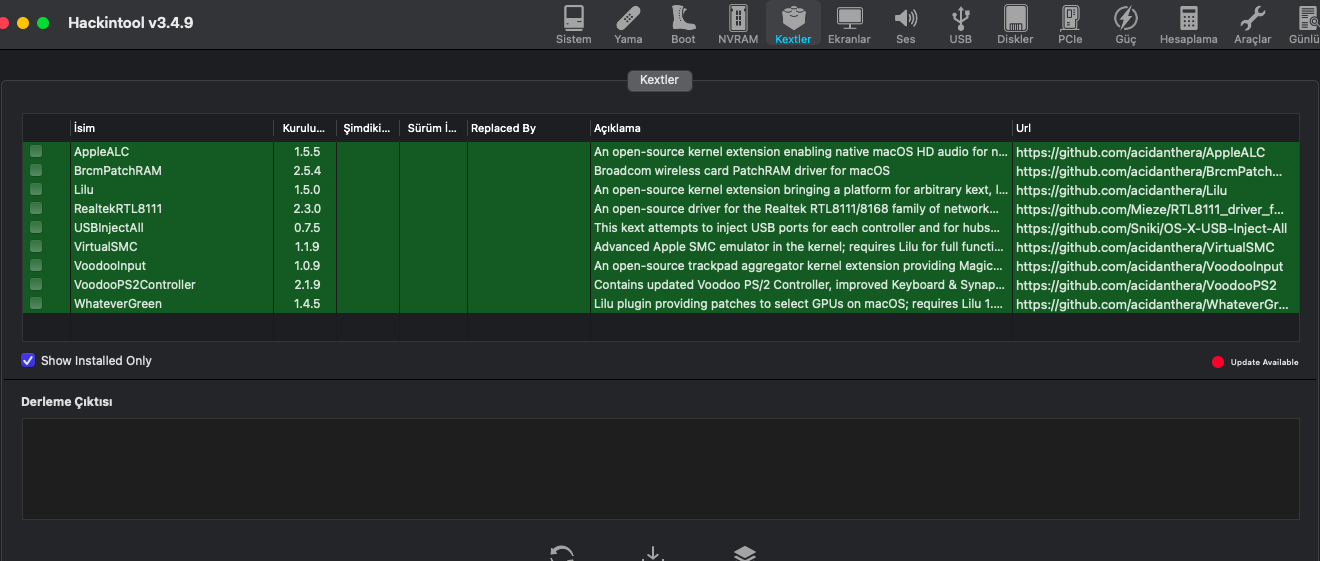Sort the table by İsim column header
The image size is (1320, 561).
click(170, 128)
